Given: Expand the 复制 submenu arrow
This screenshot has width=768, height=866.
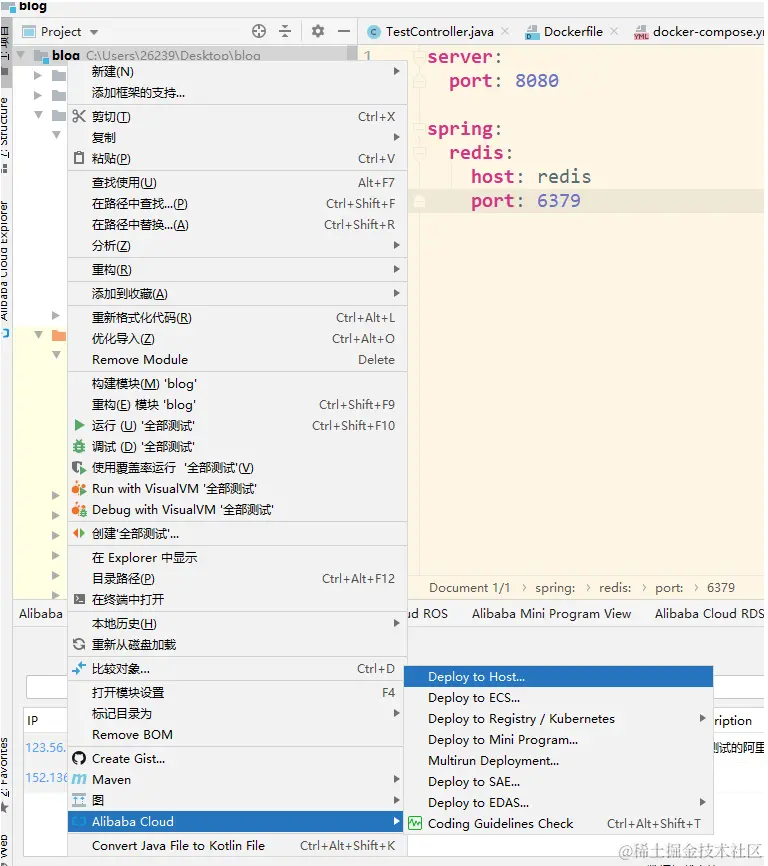Looking at the screenshot, I should point(396,137).
